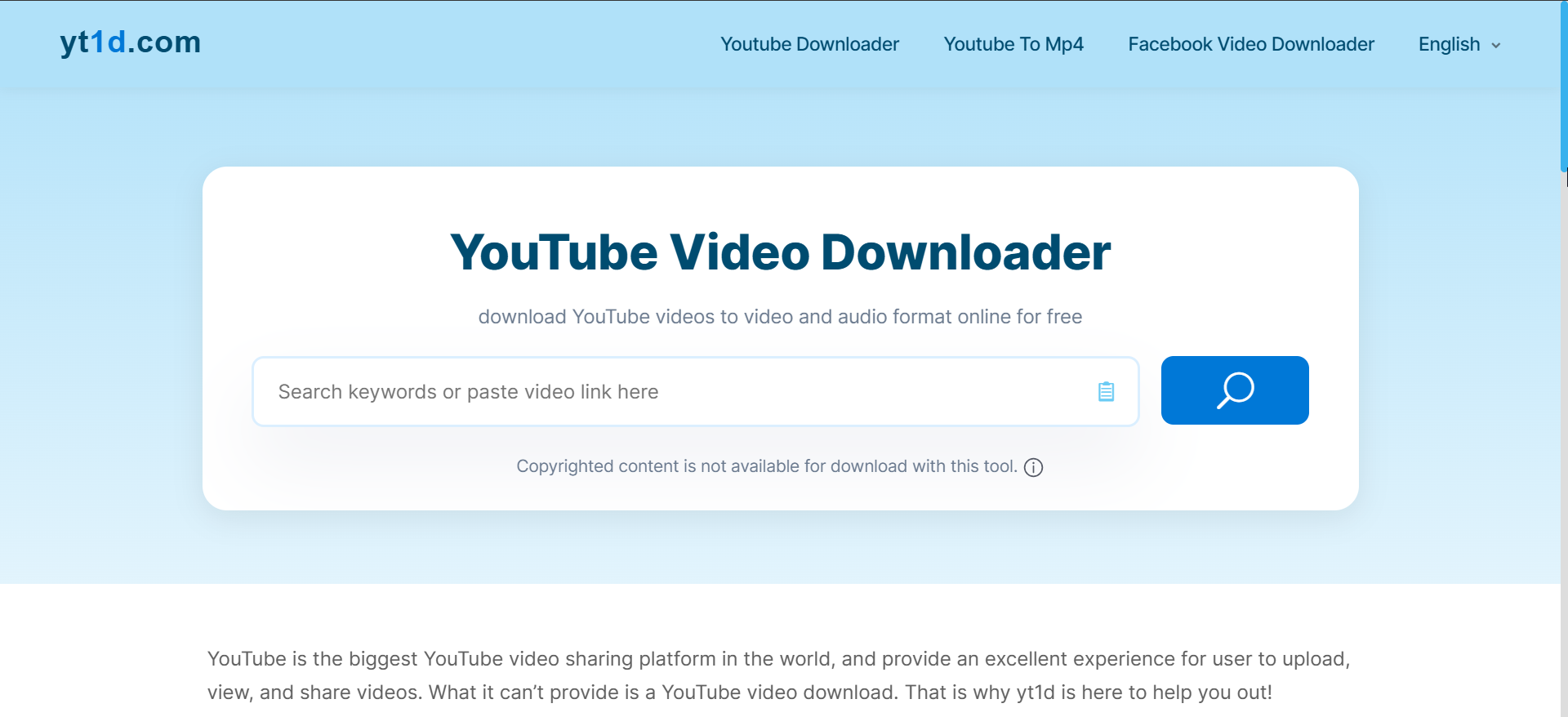
Task: Click the page vertical scrollbar thumb
Action: [x=1564, y=86]
